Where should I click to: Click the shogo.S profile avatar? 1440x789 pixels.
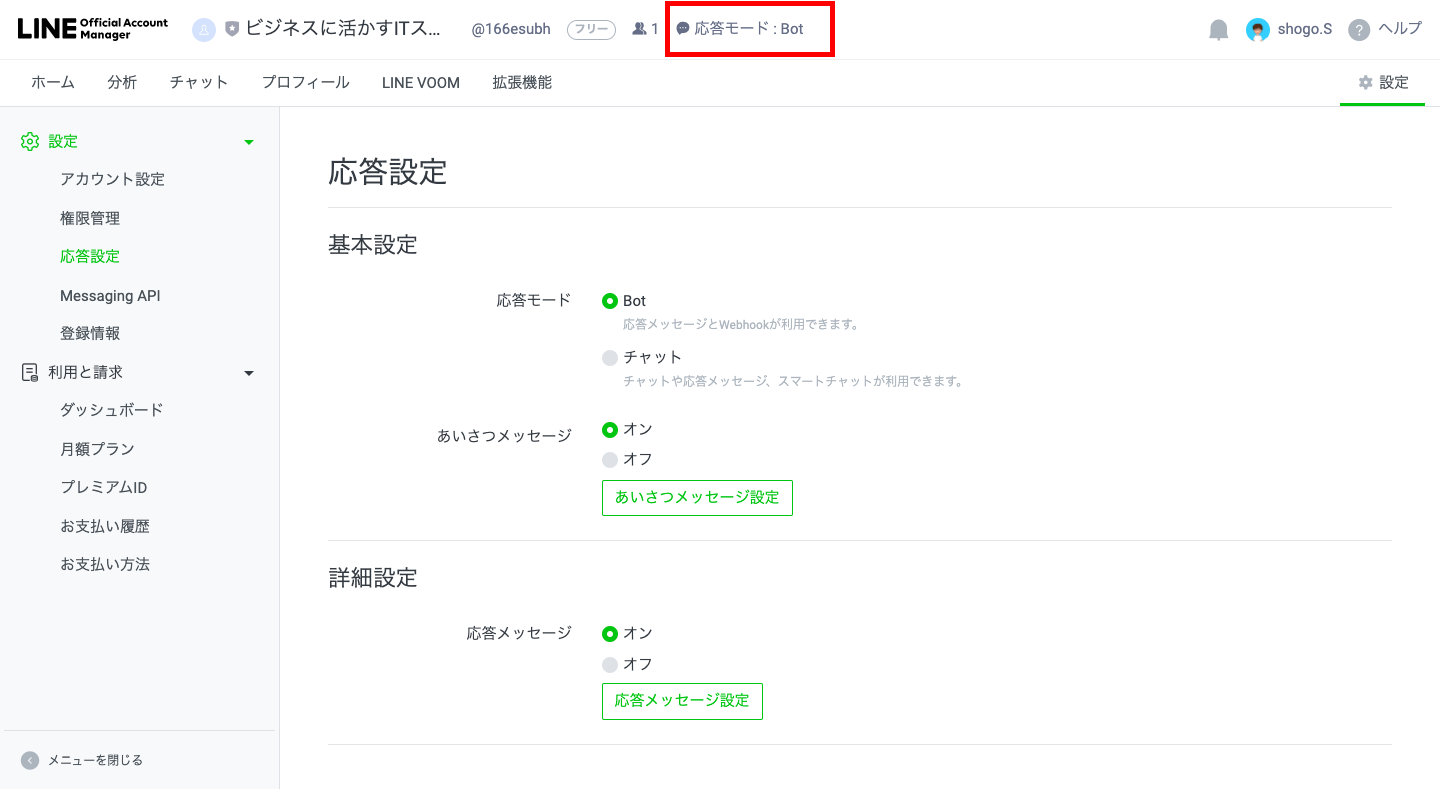point(1258,29)
